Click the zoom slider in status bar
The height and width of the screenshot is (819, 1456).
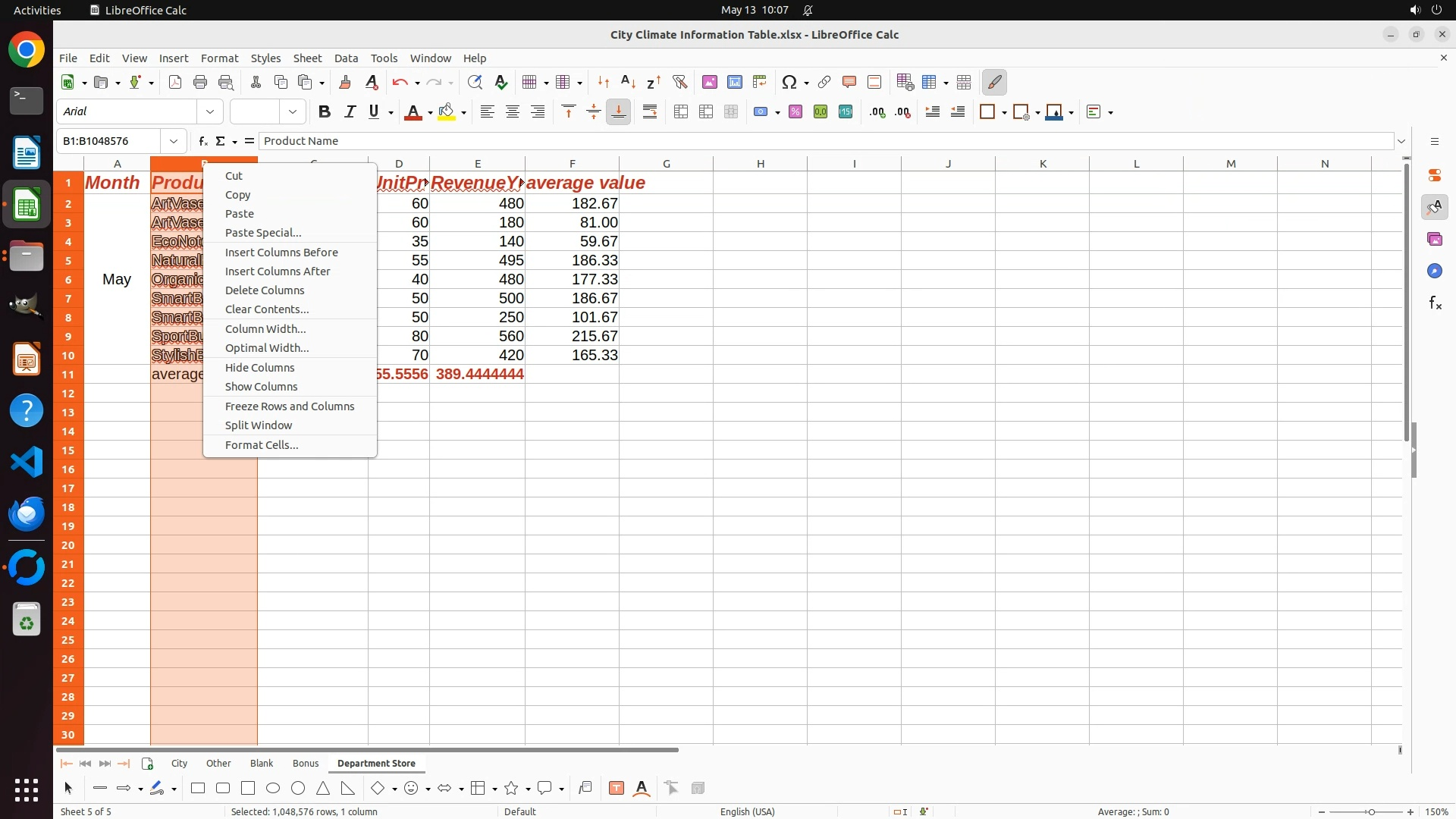(x=1370, y=811)
